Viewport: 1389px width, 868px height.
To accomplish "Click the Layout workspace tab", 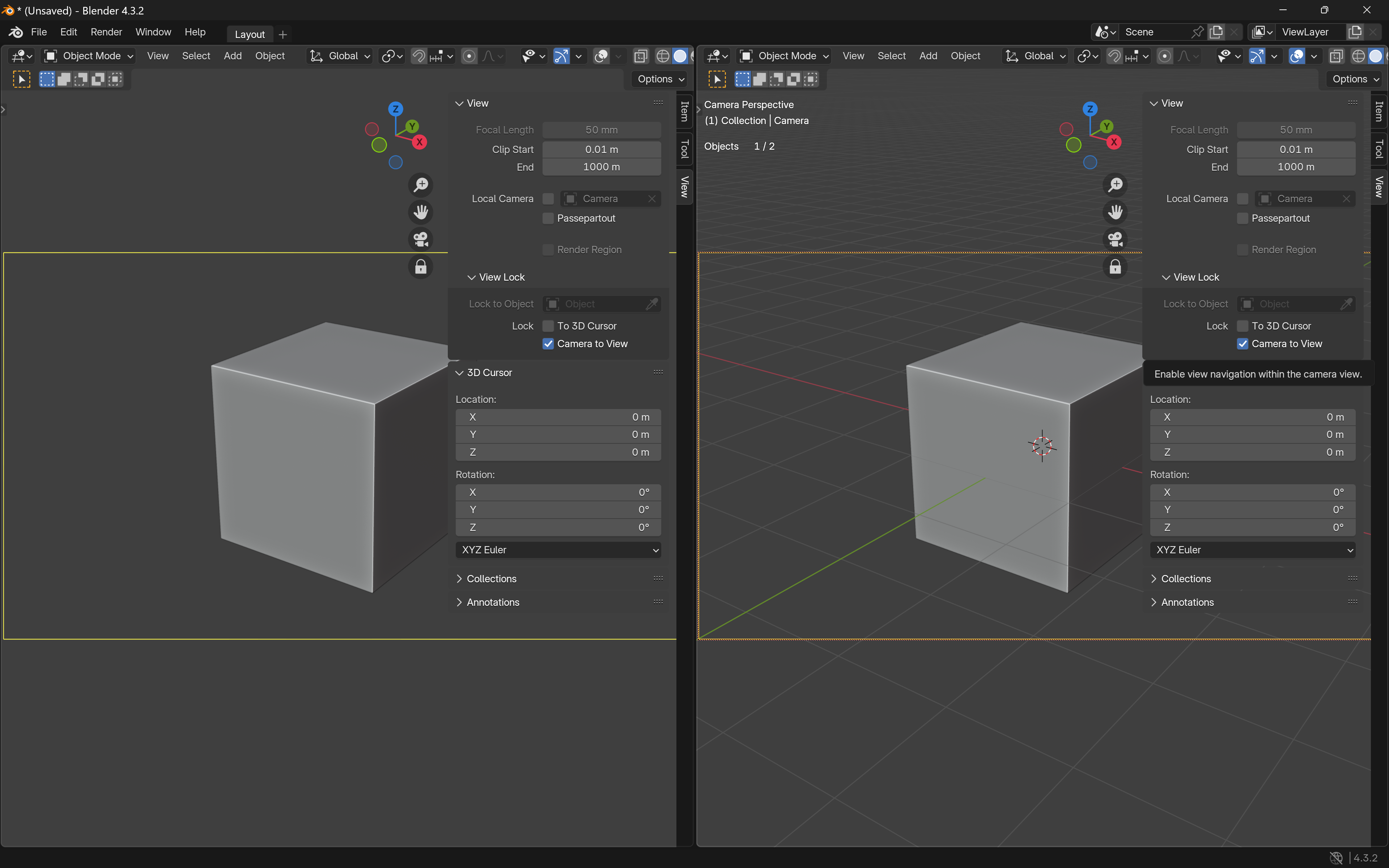I will pyautogui.click(x=250, y=34).
